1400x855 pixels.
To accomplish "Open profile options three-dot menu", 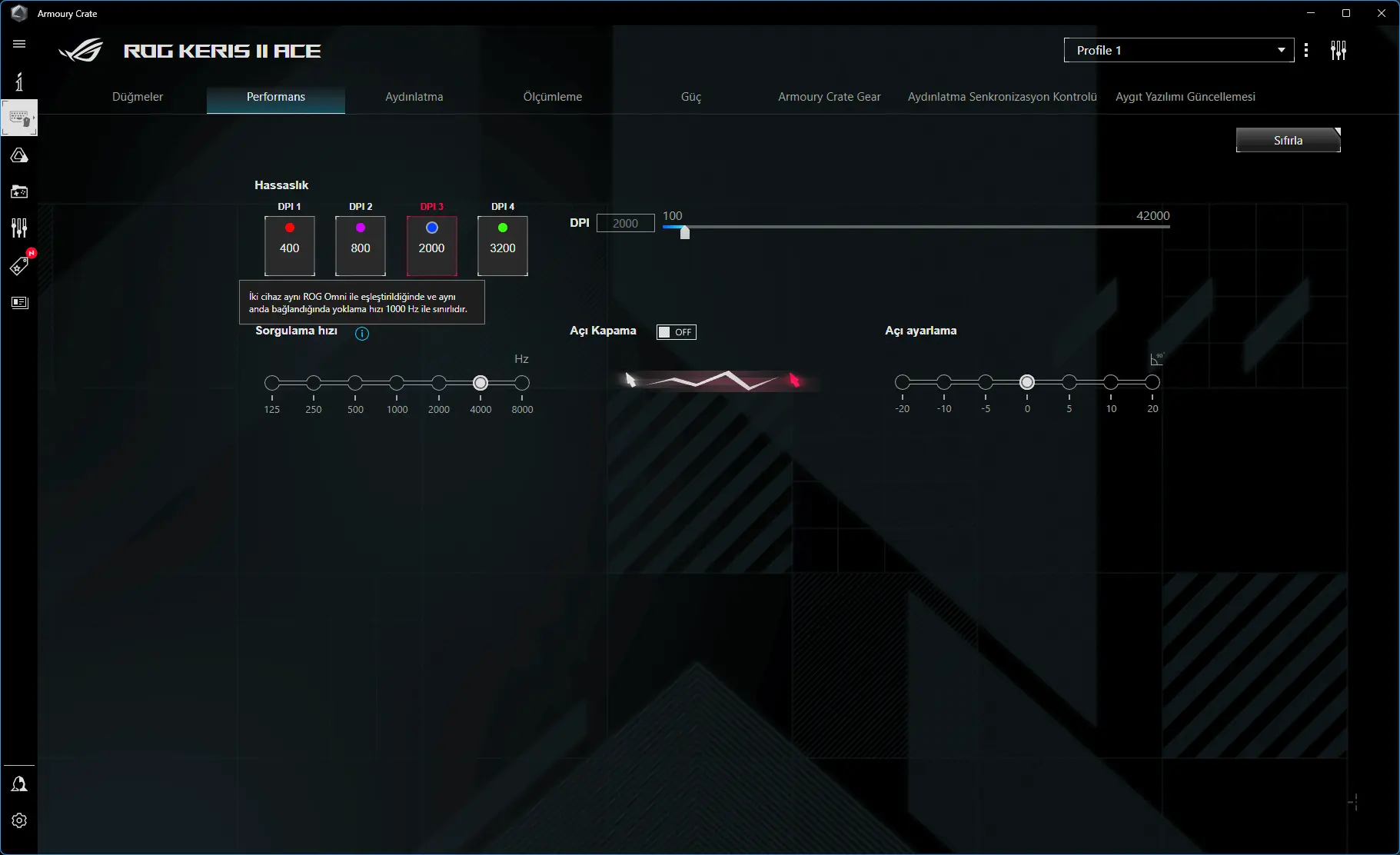I will point(1306,50).
